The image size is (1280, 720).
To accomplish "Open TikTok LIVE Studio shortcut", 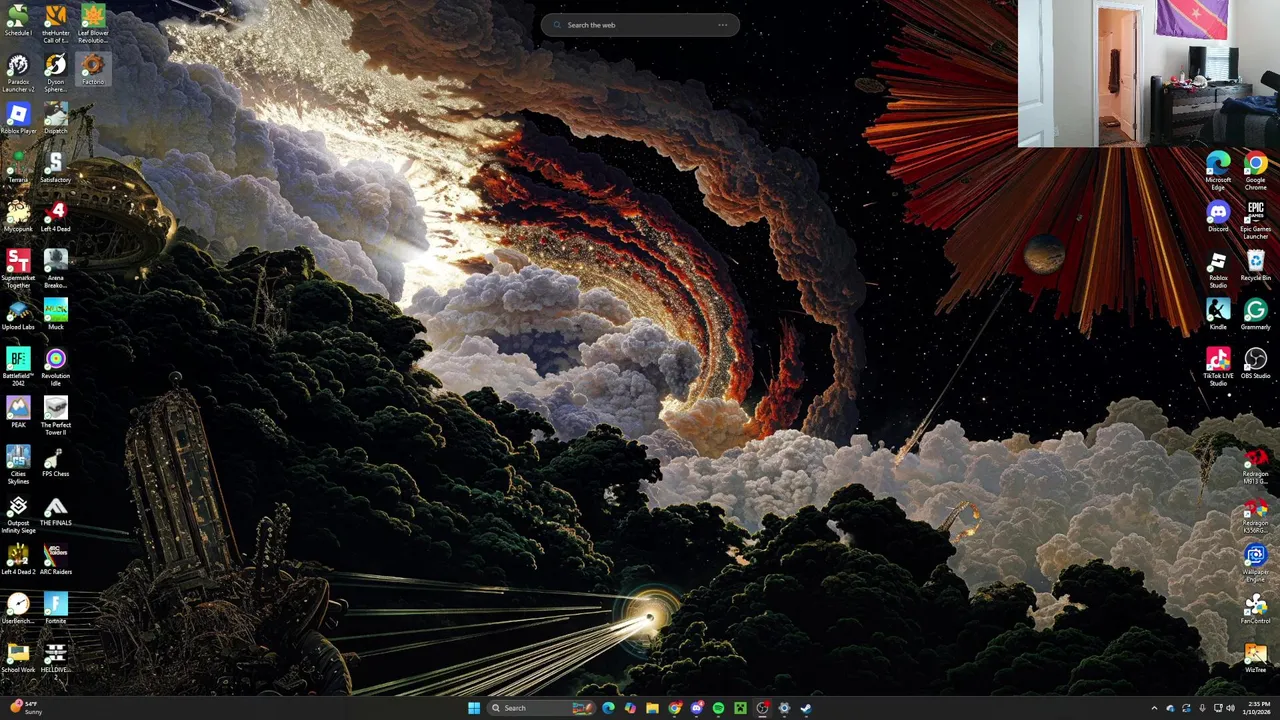I will [1218, 366].
